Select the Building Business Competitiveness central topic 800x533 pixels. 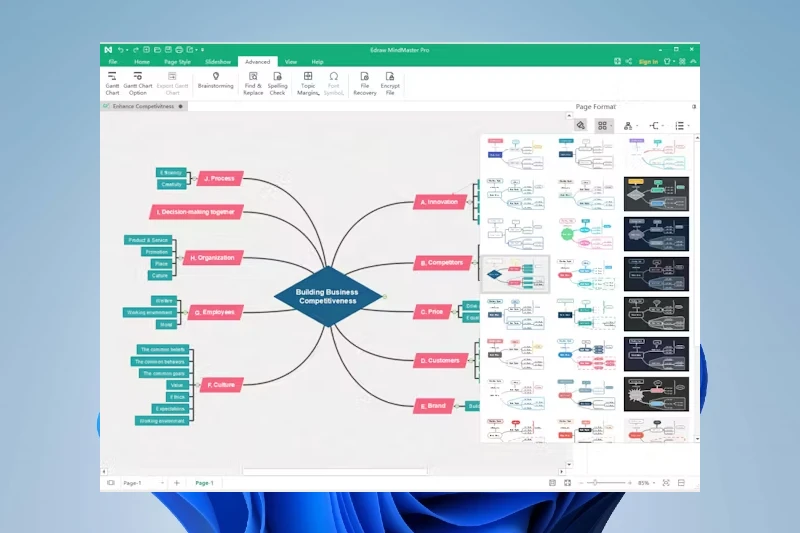(329, 296)
